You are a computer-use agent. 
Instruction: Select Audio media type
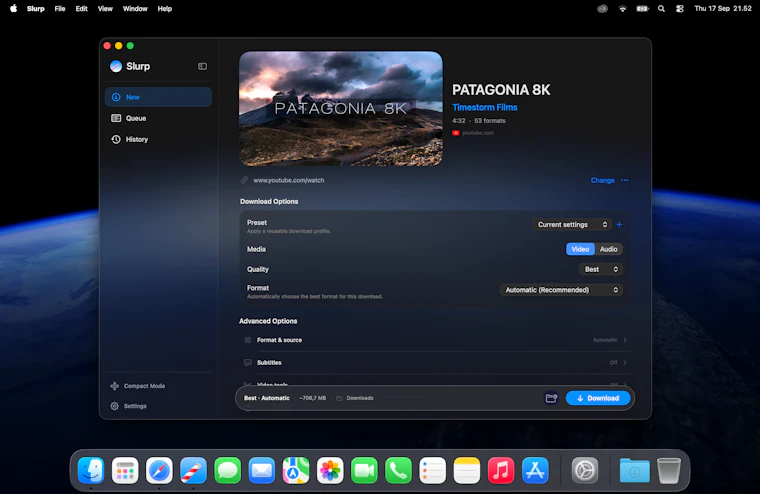[608, 249]
